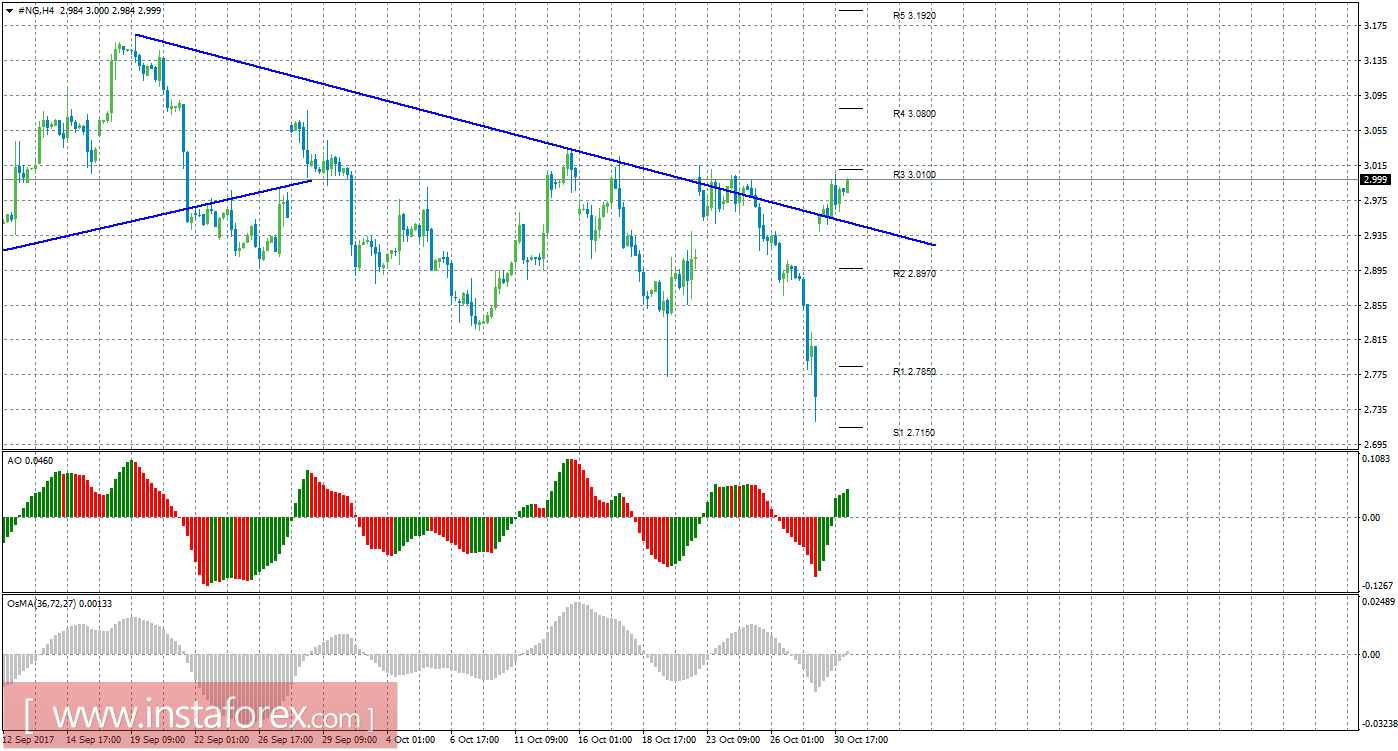Click OsMA scale value 0.02489
Screen dimensions: 1398x751
point(1379,602)
